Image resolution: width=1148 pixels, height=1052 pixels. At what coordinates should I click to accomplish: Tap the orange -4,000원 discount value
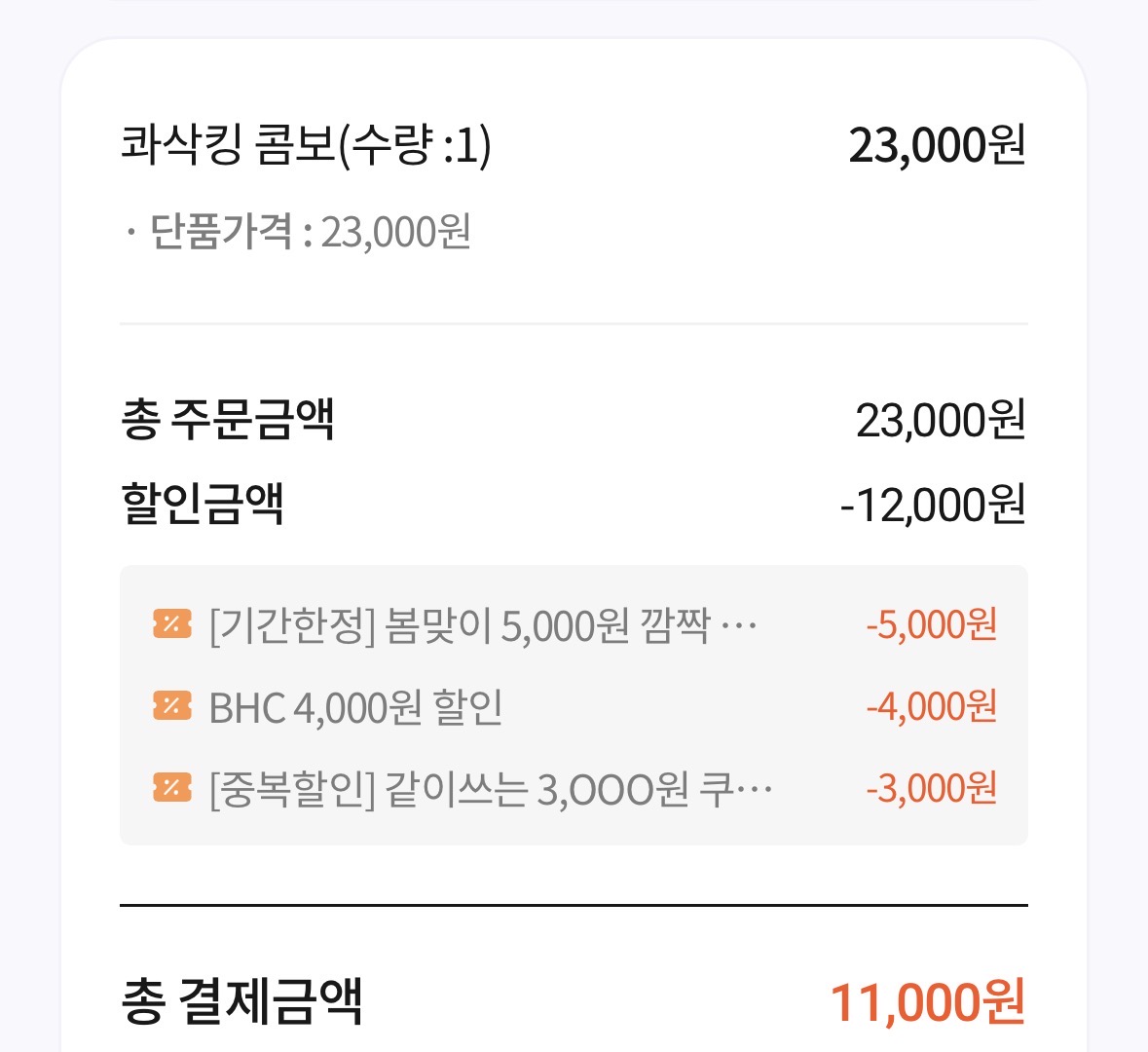pyautogui.click(x=931, y=706)
